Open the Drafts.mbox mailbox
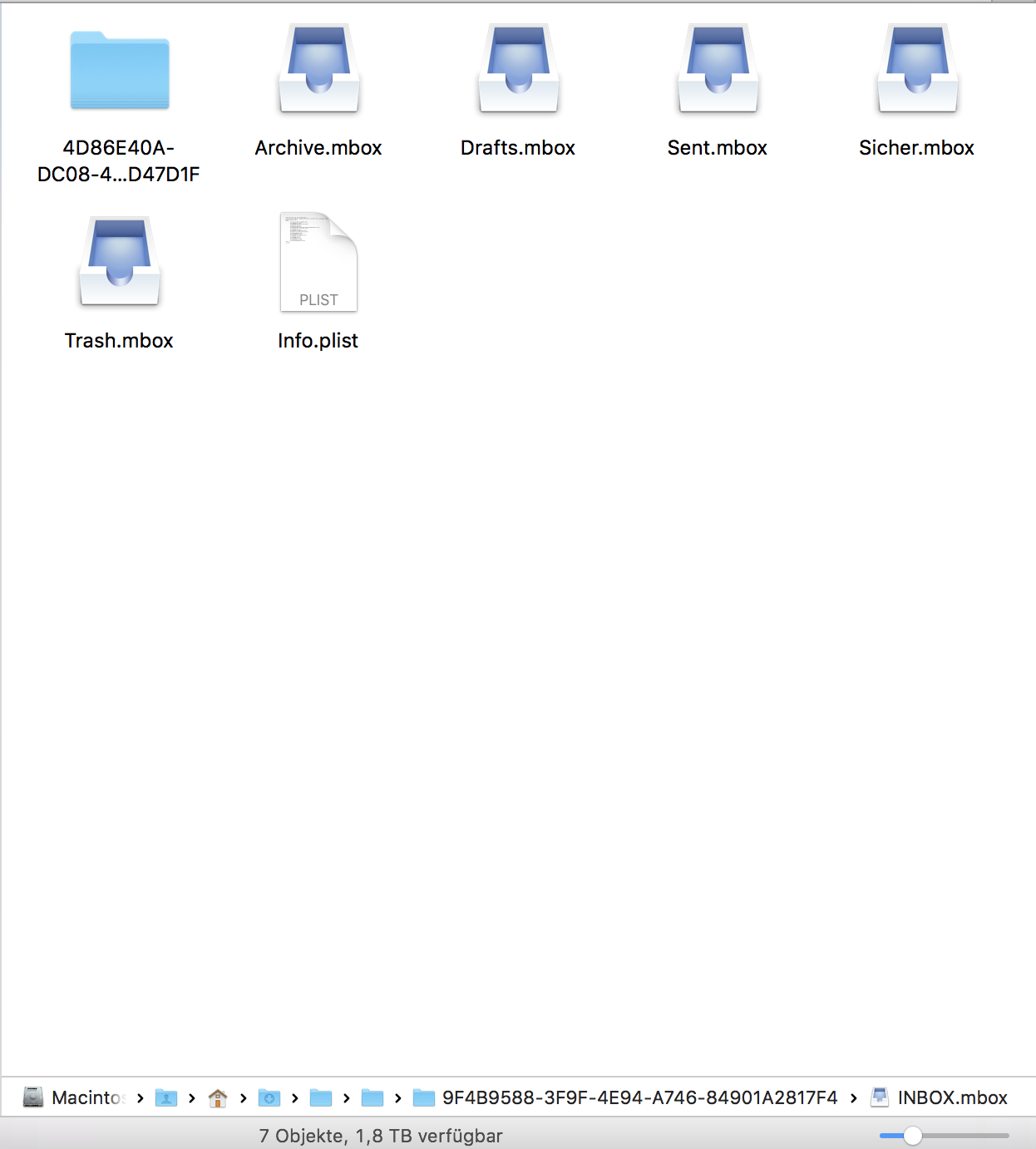Viewport: 1036px width, 1149px height. point(518,69)
